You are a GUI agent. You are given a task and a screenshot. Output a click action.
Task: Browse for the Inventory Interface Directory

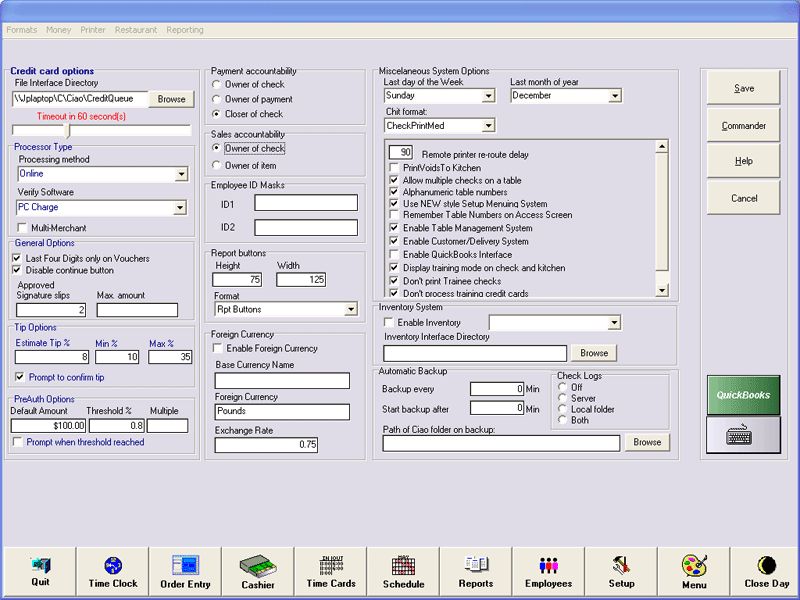[x=594, y=353]
